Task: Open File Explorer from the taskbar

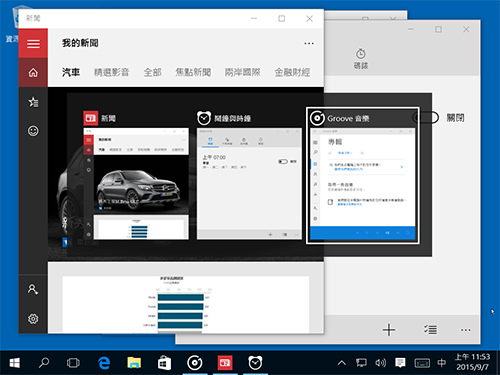Action: (134, 363)
